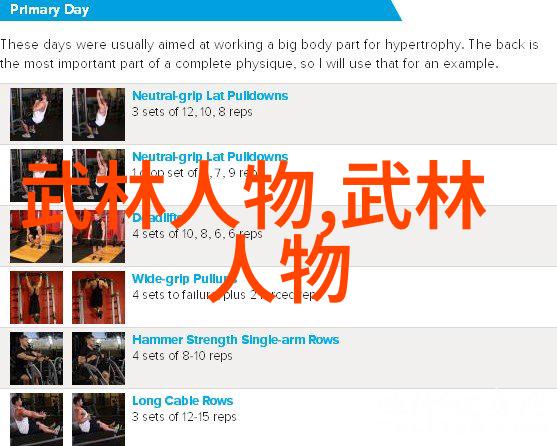The height and width of the screenshot is (446, 557).
Task: Open the first Neutral-grip Lat Pulldowns link
Action: pyautogui.click(x=210, y=96)
